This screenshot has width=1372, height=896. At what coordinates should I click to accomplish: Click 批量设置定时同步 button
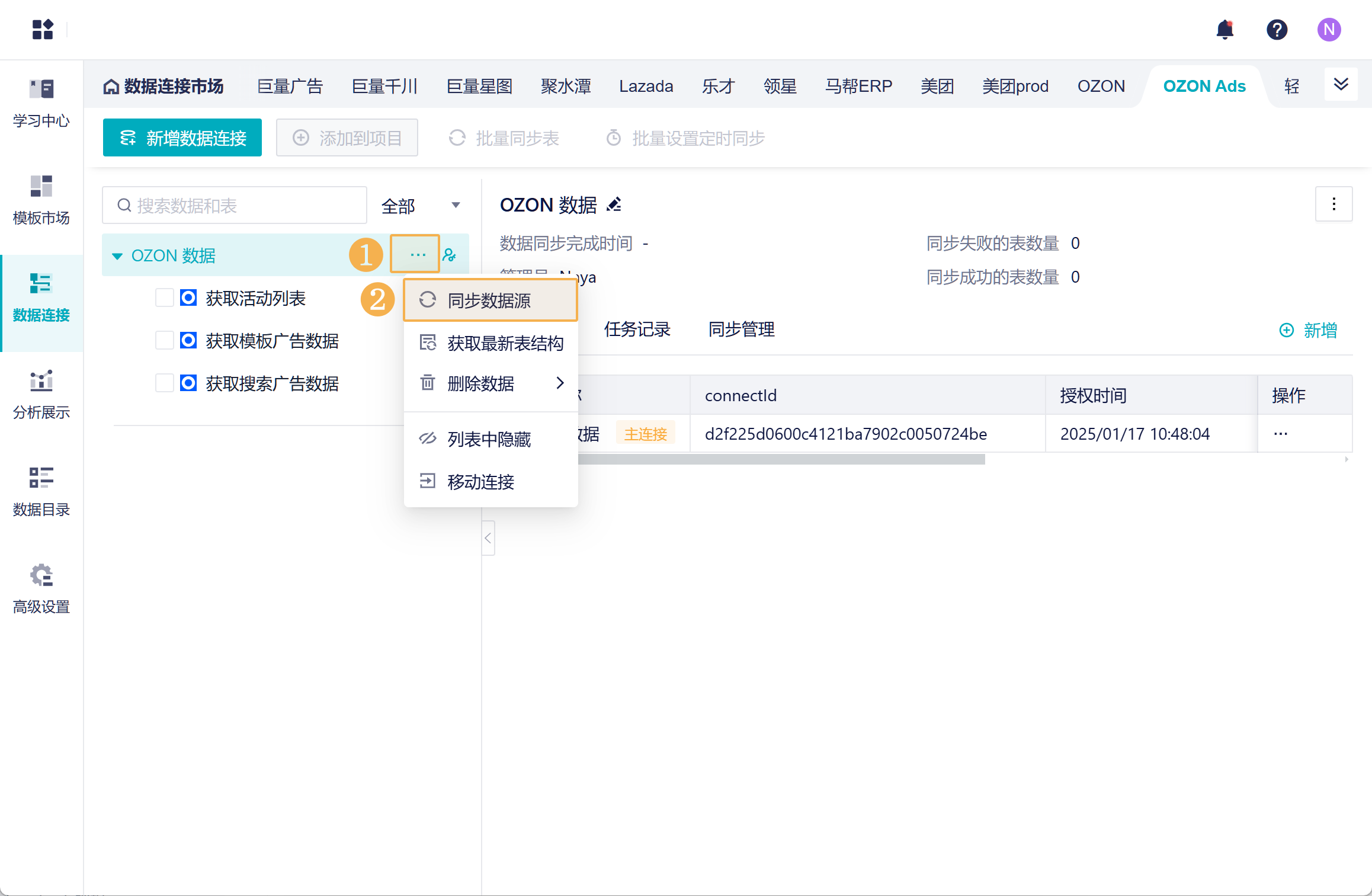pos(685,138)
